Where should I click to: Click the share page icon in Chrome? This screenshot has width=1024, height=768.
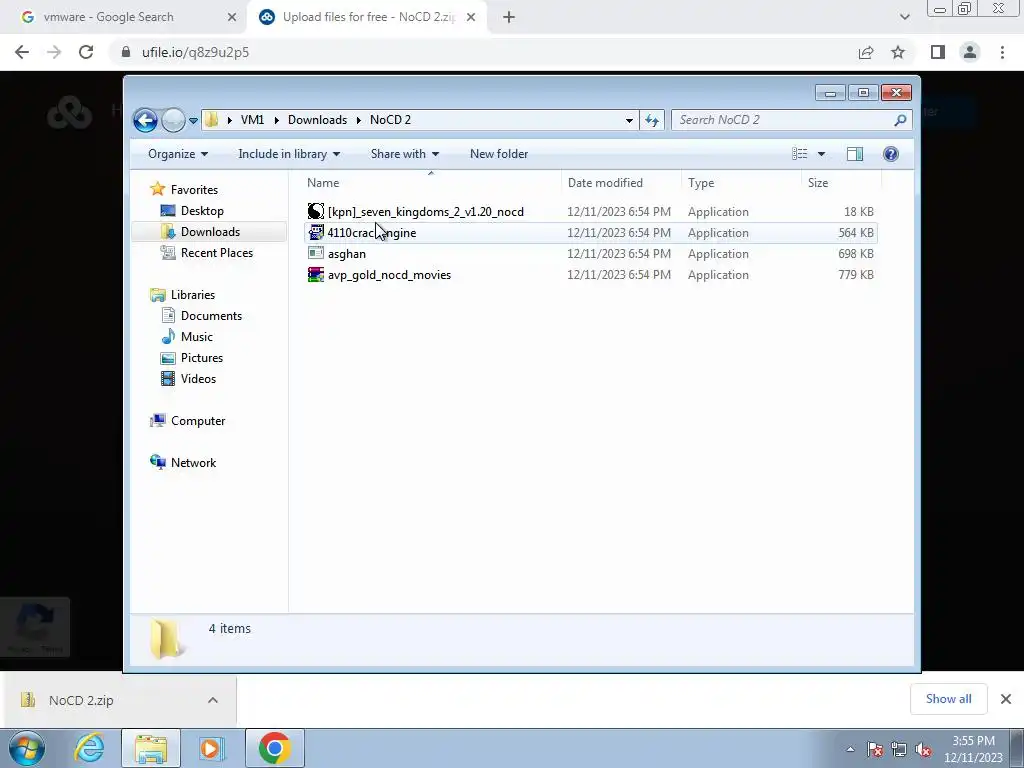click(x=866, y=52)
